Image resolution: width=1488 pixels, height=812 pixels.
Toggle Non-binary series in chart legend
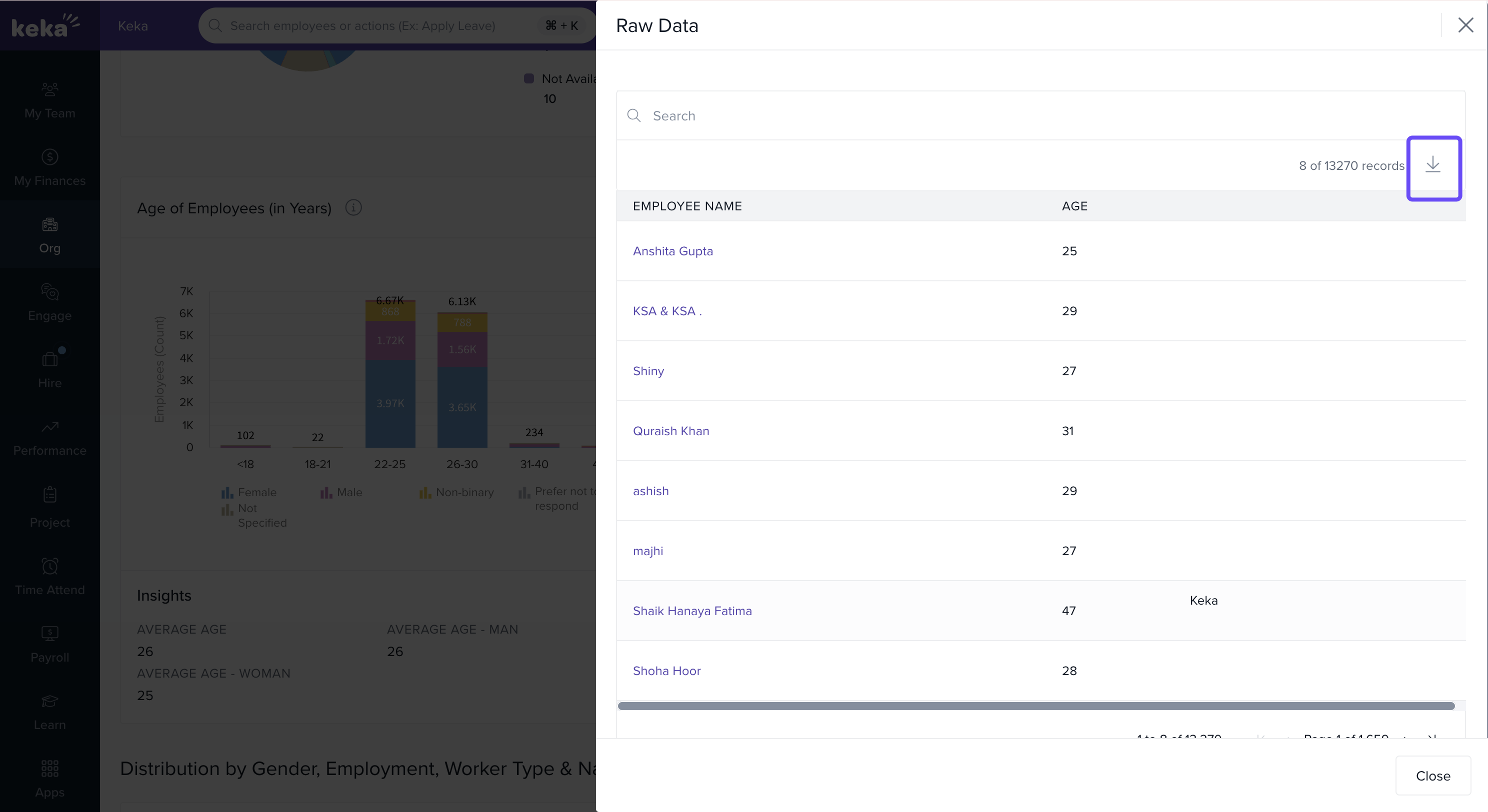(456, 492)
